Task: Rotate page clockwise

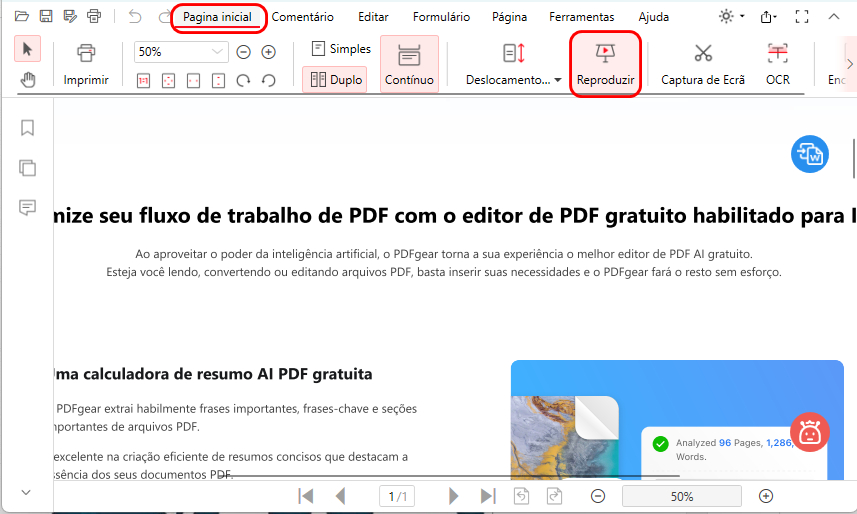Action: tap(243, 81)
